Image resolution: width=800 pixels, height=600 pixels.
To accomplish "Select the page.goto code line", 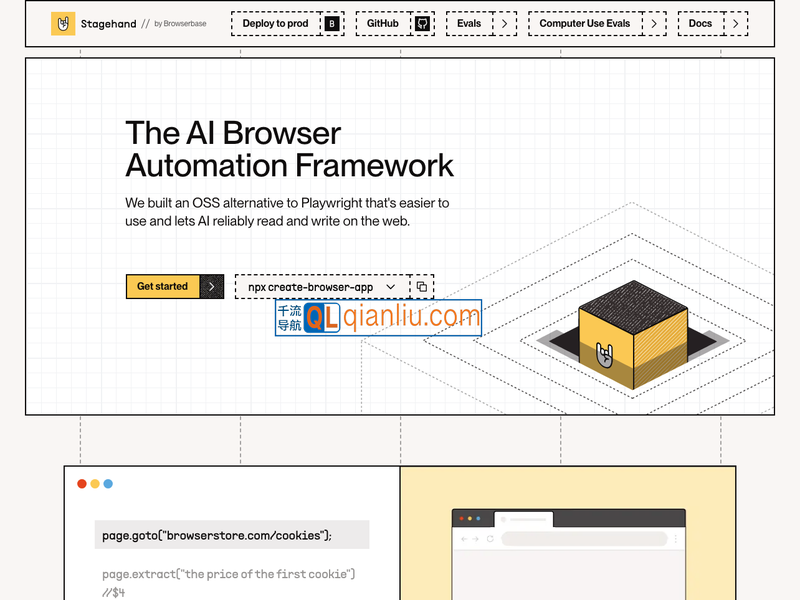I will click(217, 535).
